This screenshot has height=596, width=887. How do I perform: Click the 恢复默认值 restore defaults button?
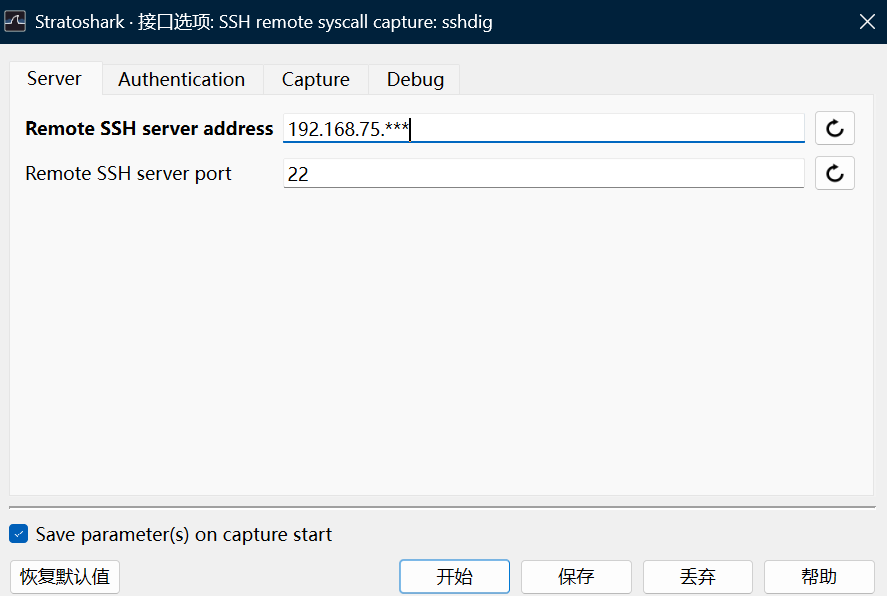click(64, 576)
